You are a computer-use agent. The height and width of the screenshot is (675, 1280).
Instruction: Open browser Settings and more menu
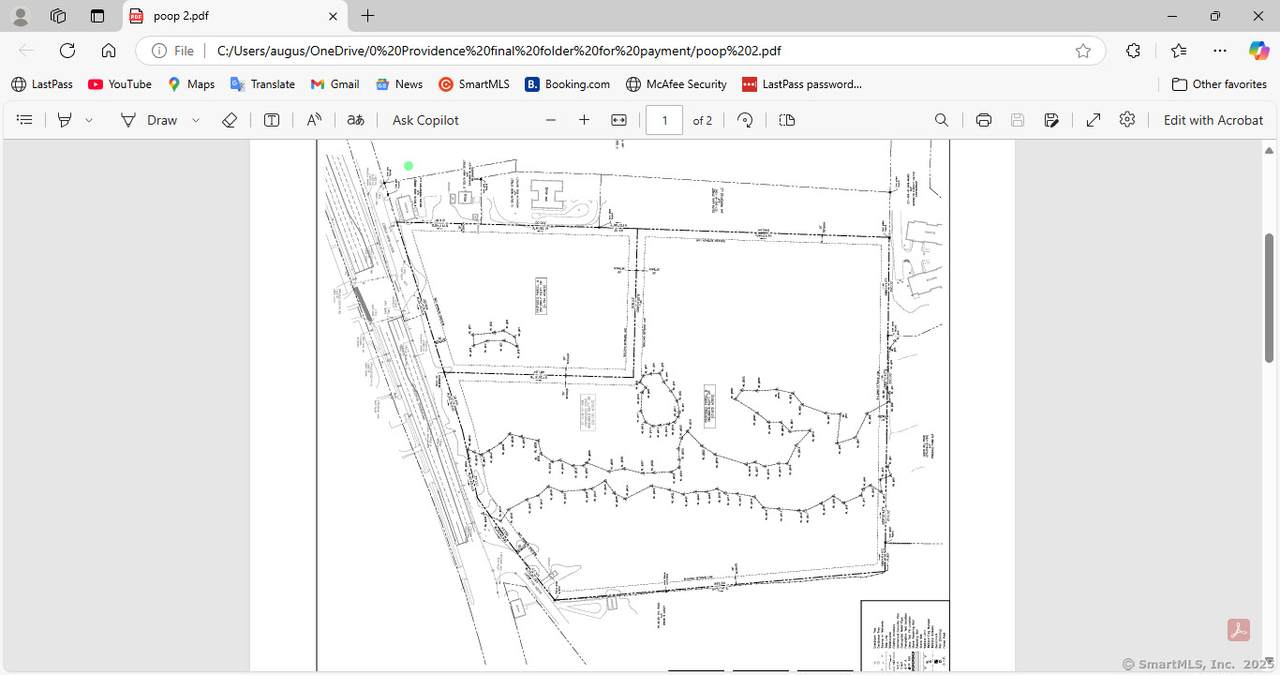[x=1220, y=50]
